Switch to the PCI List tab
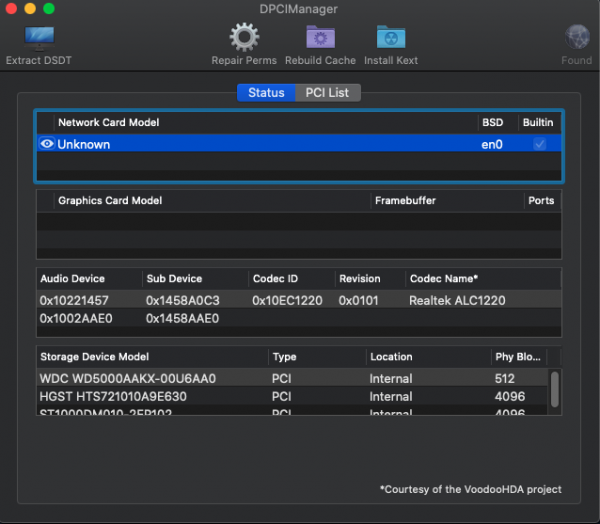600x524 pixels. pyautogui.click(x=327, y=93)
